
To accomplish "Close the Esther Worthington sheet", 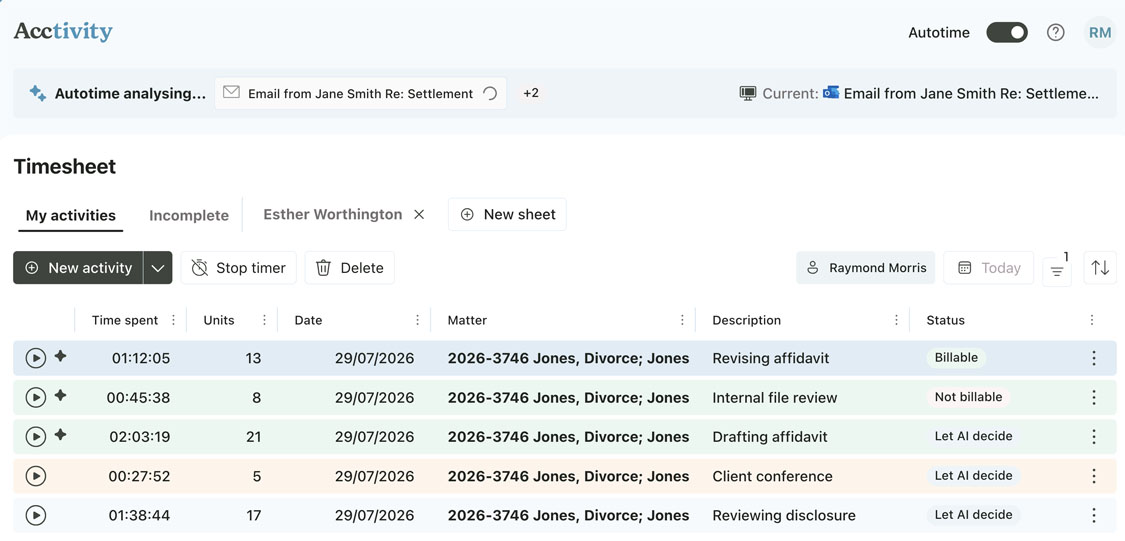I will [x=420, y=215].
